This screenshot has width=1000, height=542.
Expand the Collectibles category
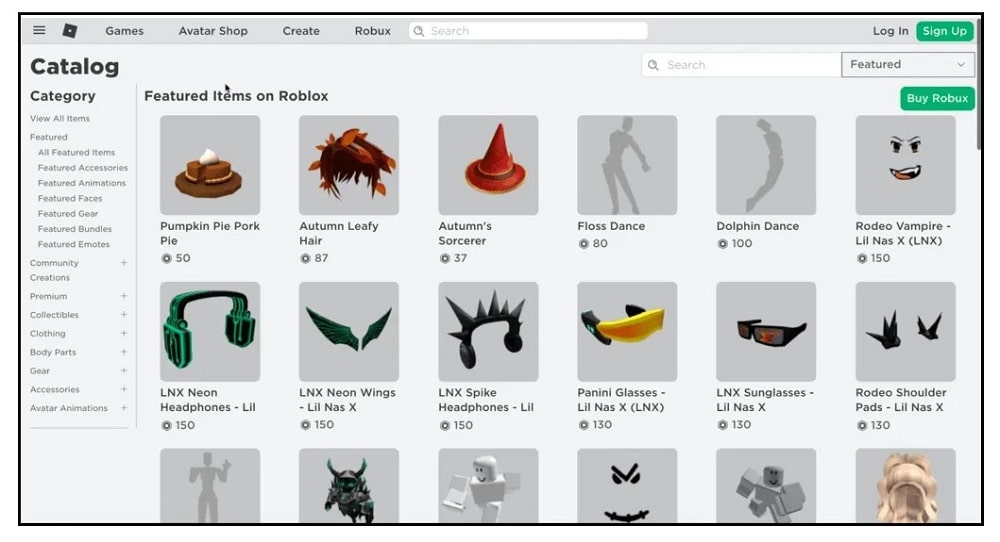pyautogui.click(x=124, y=314)
